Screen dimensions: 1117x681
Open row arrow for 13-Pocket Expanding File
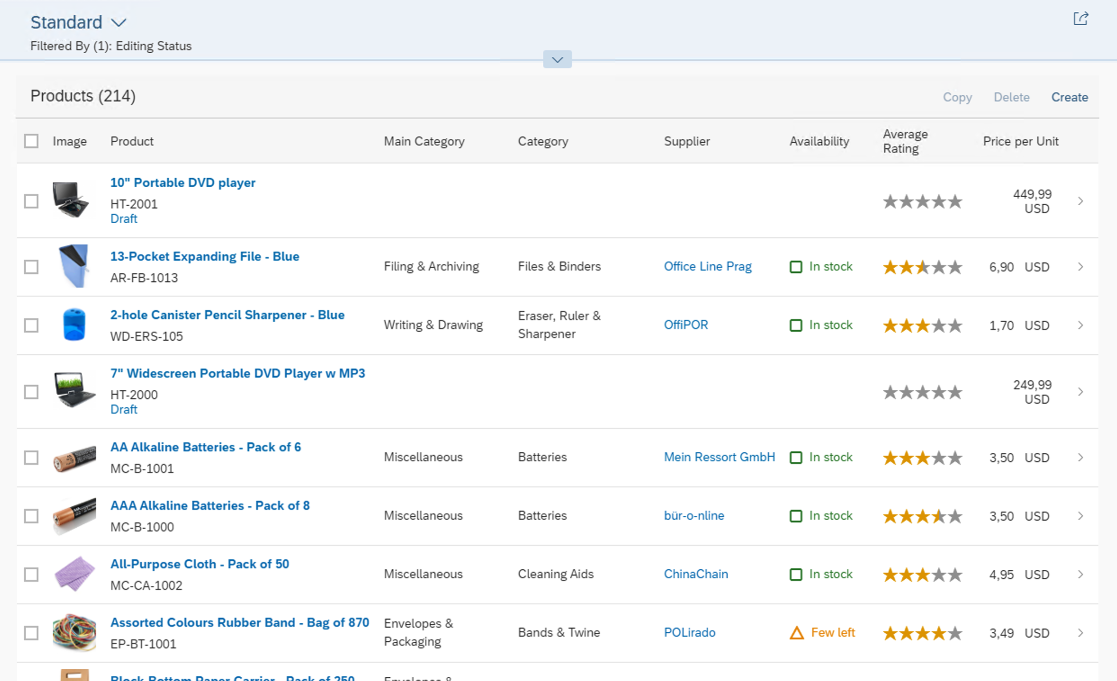tap(1081, 267)
